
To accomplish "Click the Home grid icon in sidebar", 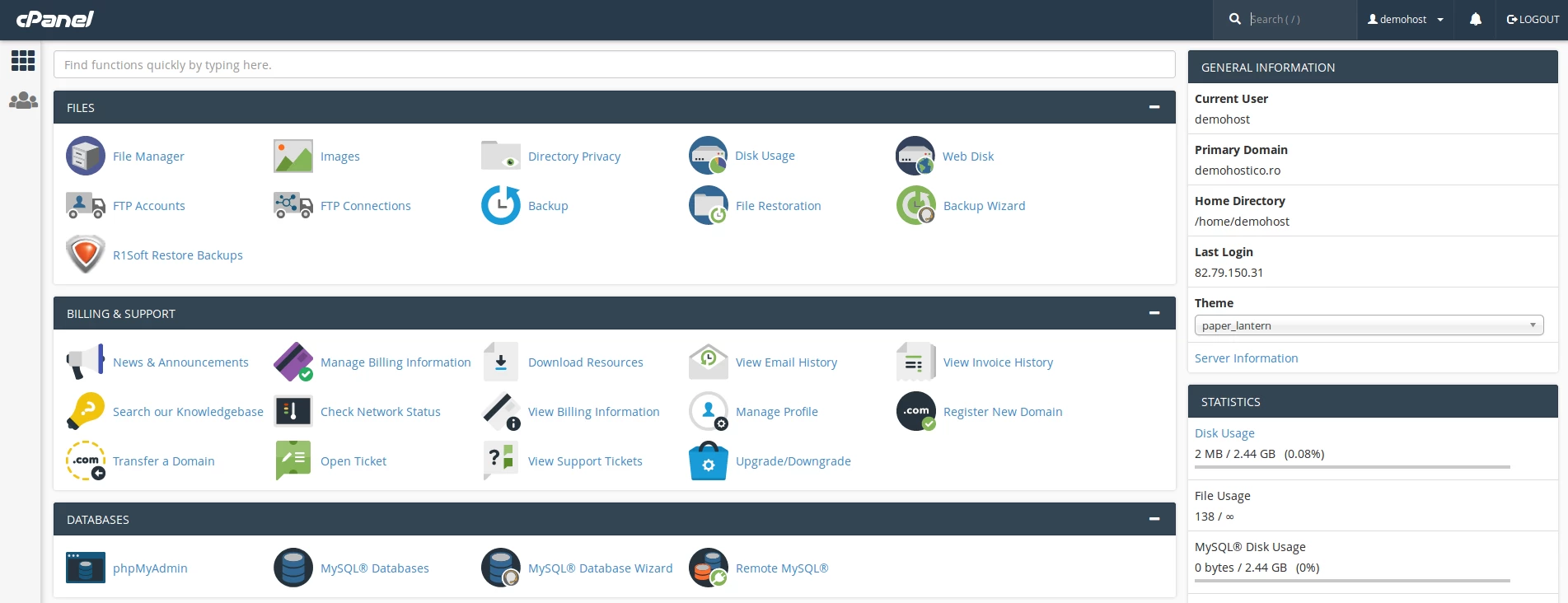I will [23, 60].
